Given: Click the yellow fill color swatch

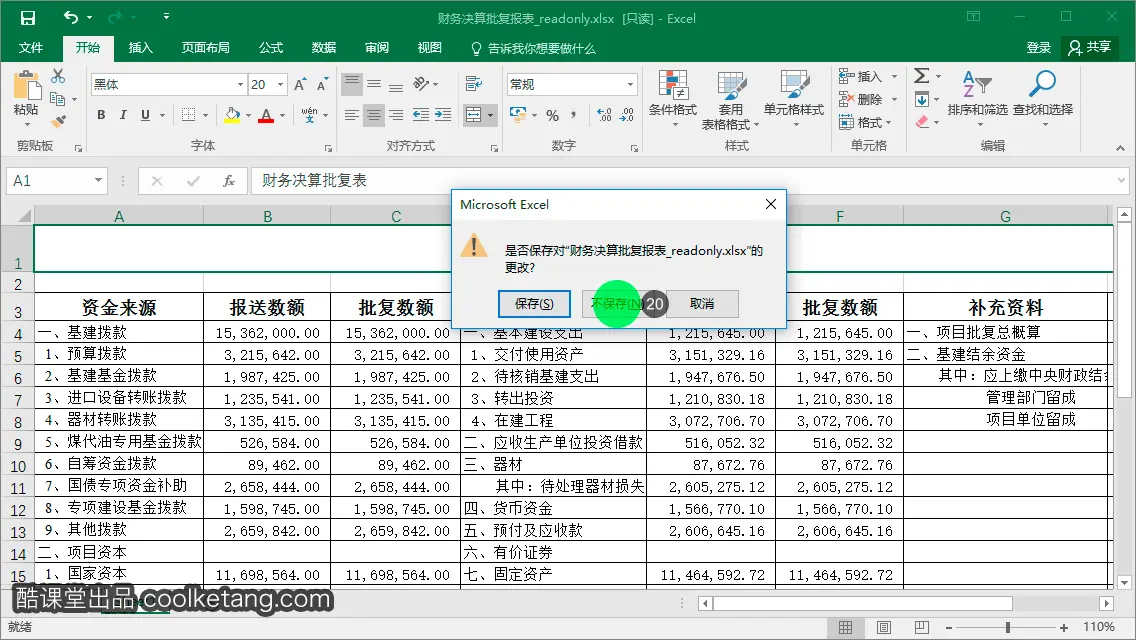Looking at the screenshot, I should click(x=233, y=115).
